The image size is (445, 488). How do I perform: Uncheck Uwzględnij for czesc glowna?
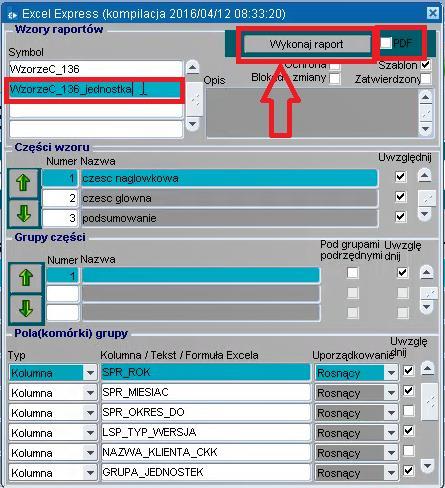[x=401, y=197]
